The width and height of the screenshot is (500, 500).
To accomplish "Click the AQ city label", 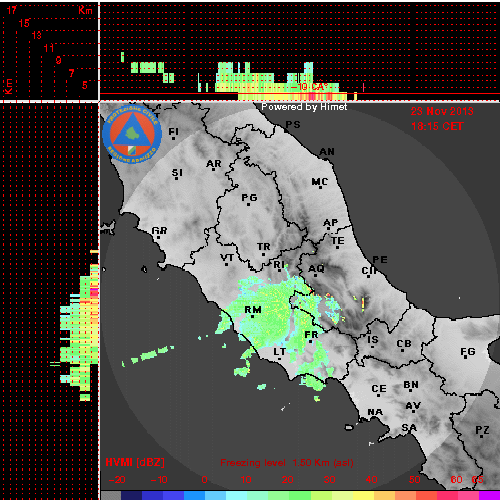I will pyautogui.click(x=316, y=269).
